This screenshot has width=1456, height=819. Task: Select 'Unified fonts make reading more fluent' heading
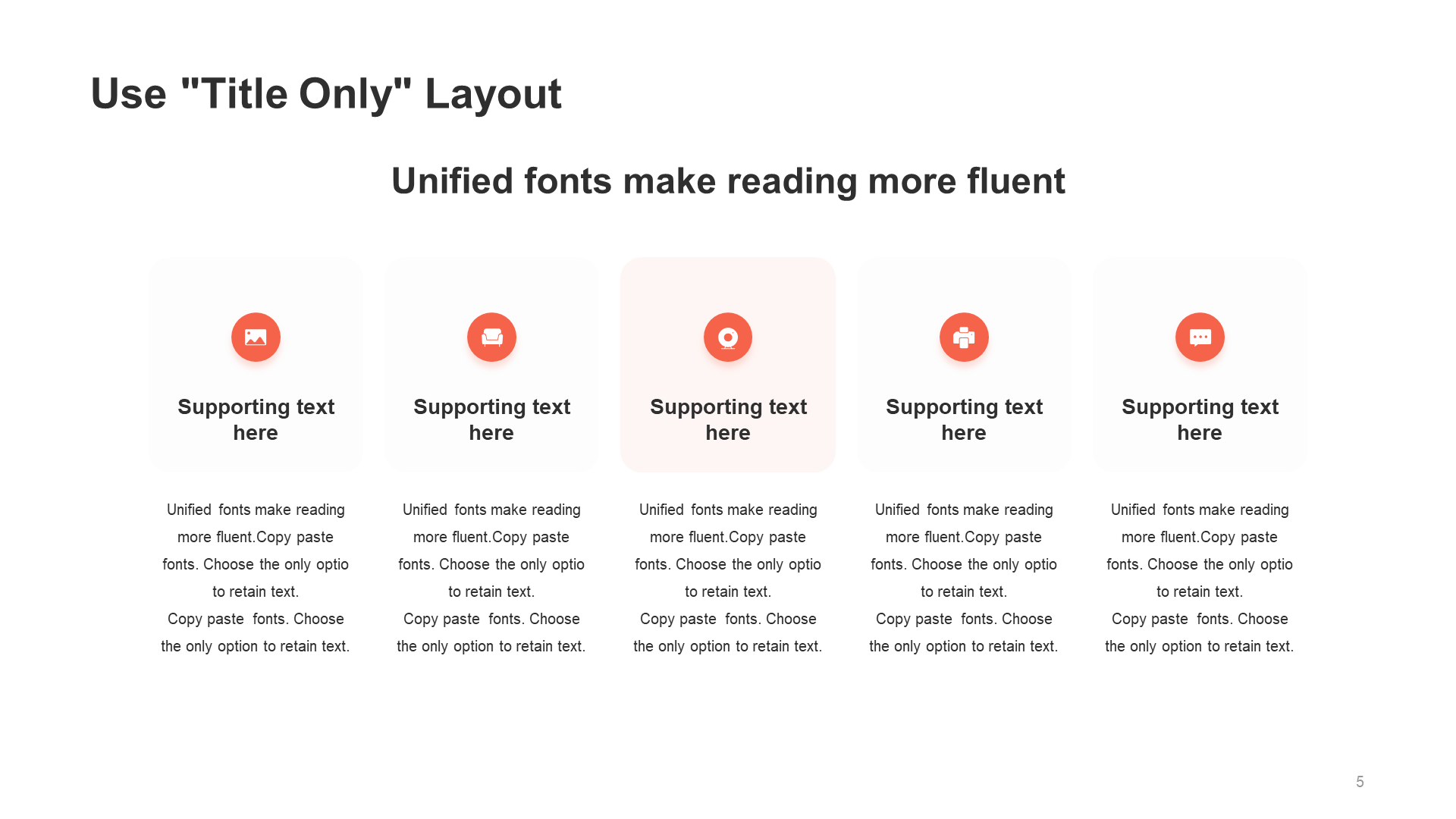(727, 182)
